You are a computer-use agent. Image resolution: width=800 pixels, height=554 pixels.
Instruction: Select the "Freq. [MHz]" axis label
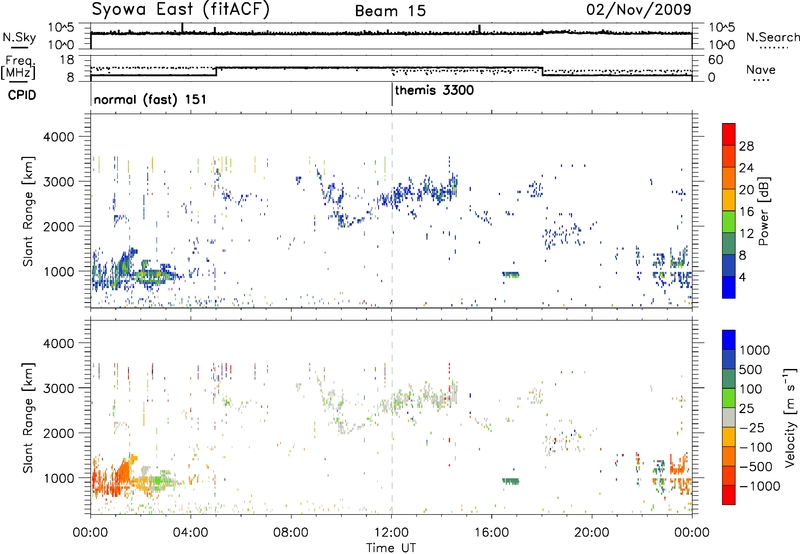point(18,68)
